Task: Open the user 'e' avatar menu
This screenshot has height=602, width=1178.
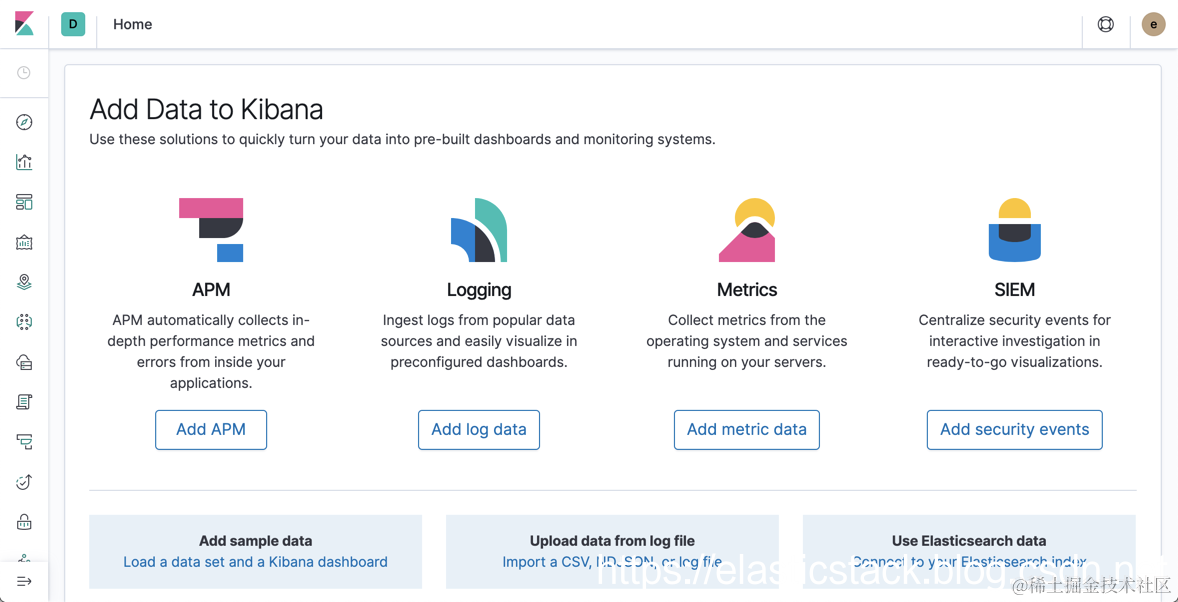Action: click(1153, 24)
